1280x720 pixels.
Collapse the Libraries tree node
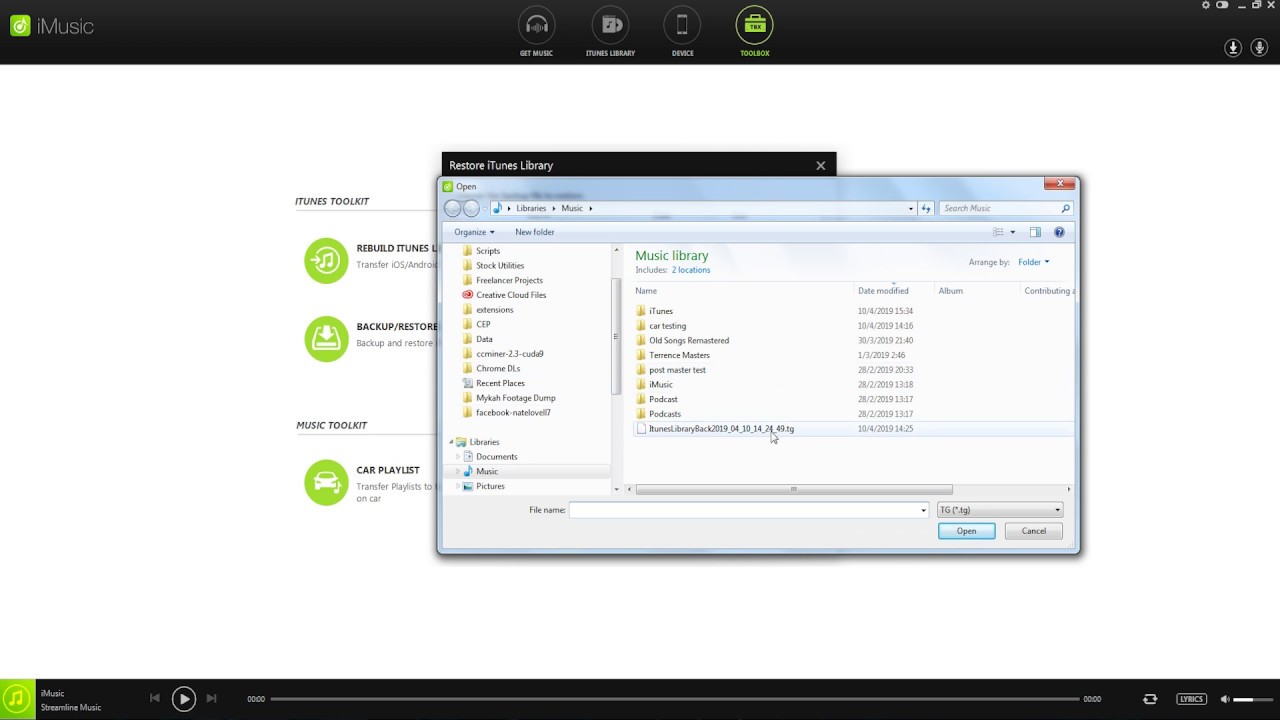click(451, 442)
